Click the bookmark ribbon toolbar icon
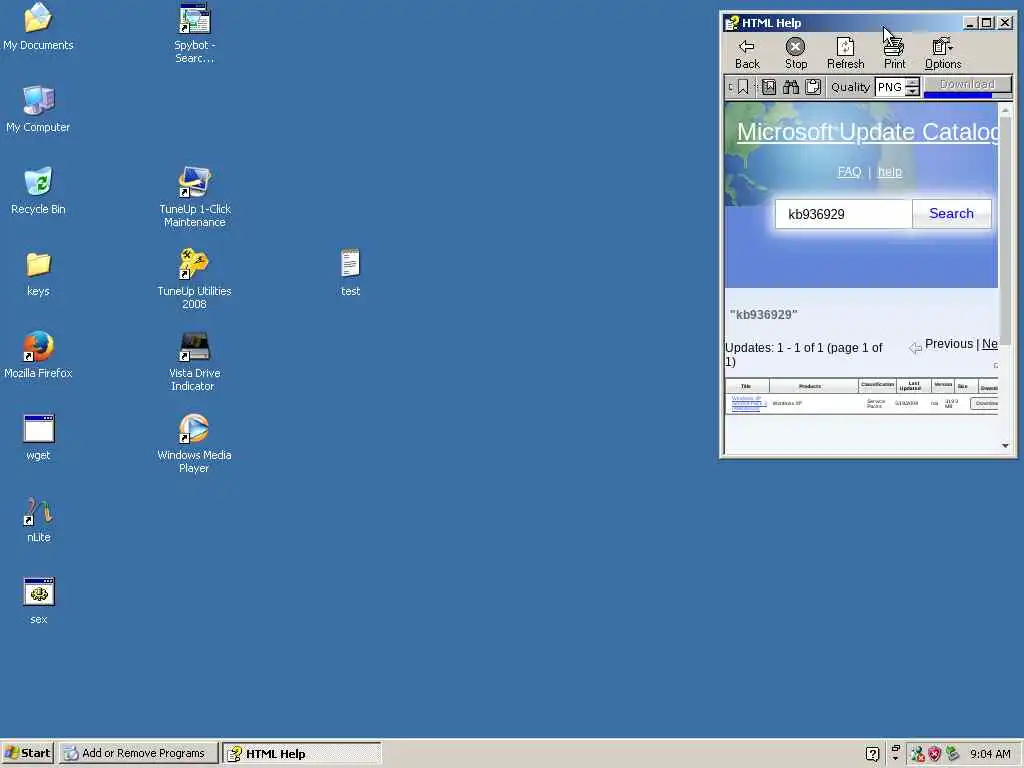 tap(743, 87)
